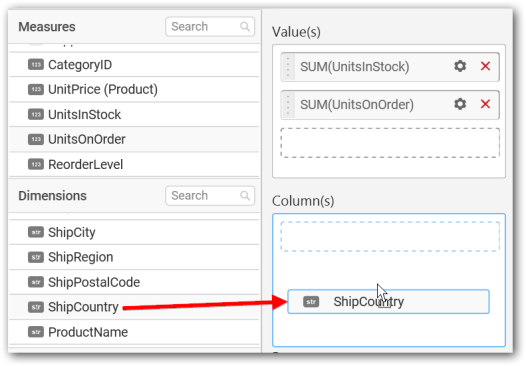Open settings gear for SUM(UnitsOnOrder)
The width and height of the screenshot is (526, 366).
[460, 104]
